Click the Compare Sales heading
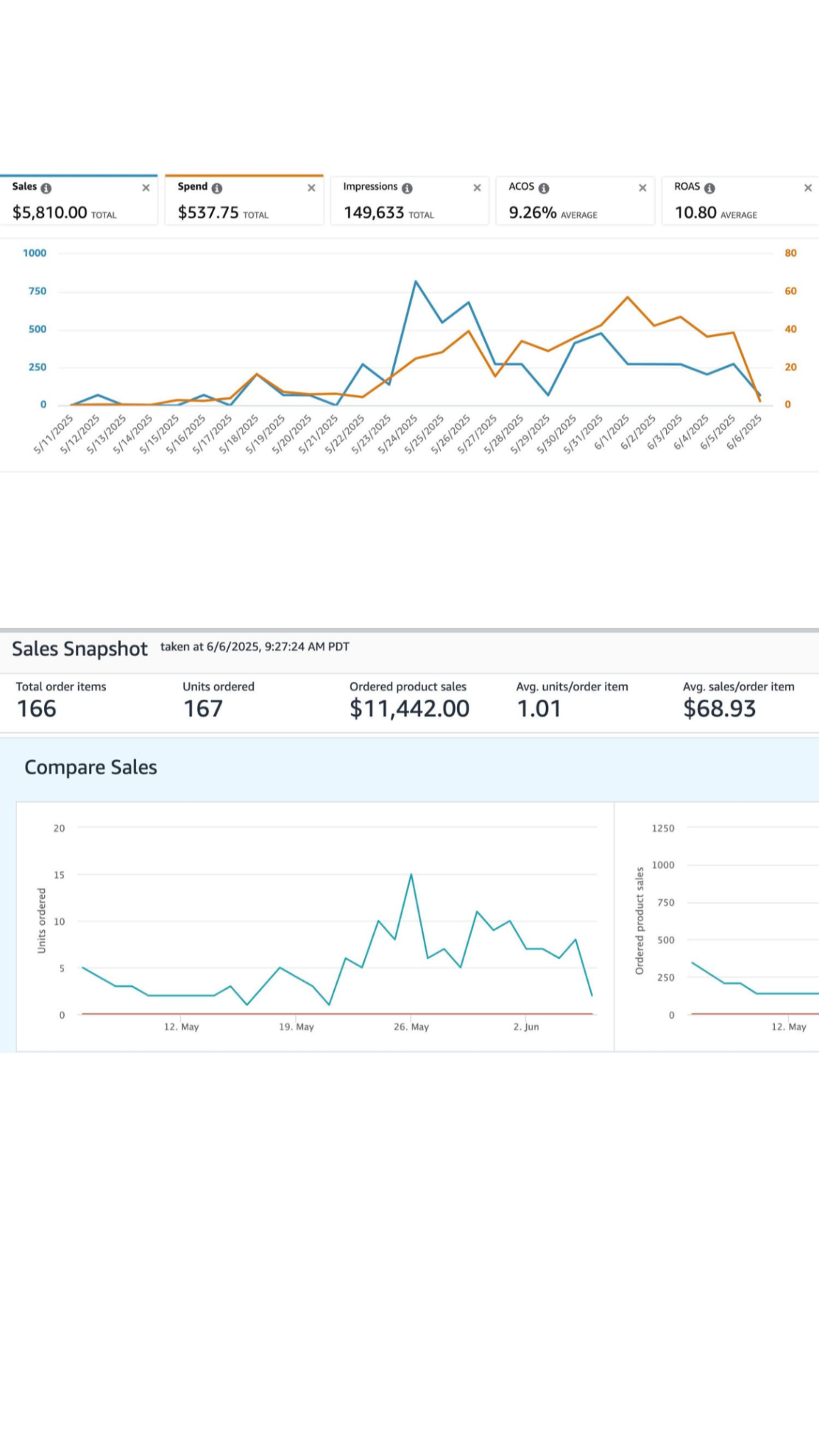Image resolution: width=819 pixels, height=1456 pixels. (90, 767)
